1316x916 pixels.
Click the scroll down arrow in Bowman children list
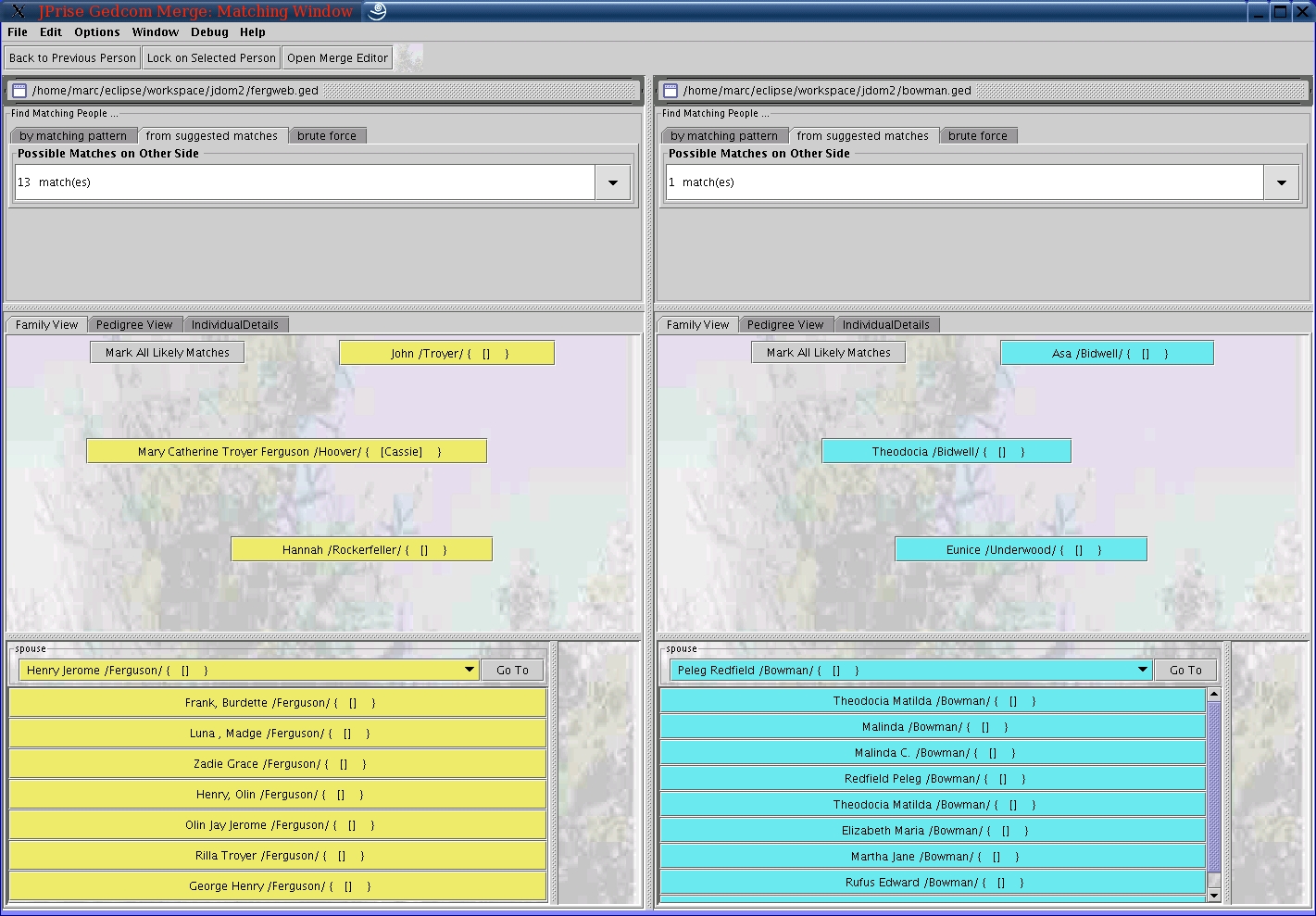[x=1213, y=896]
